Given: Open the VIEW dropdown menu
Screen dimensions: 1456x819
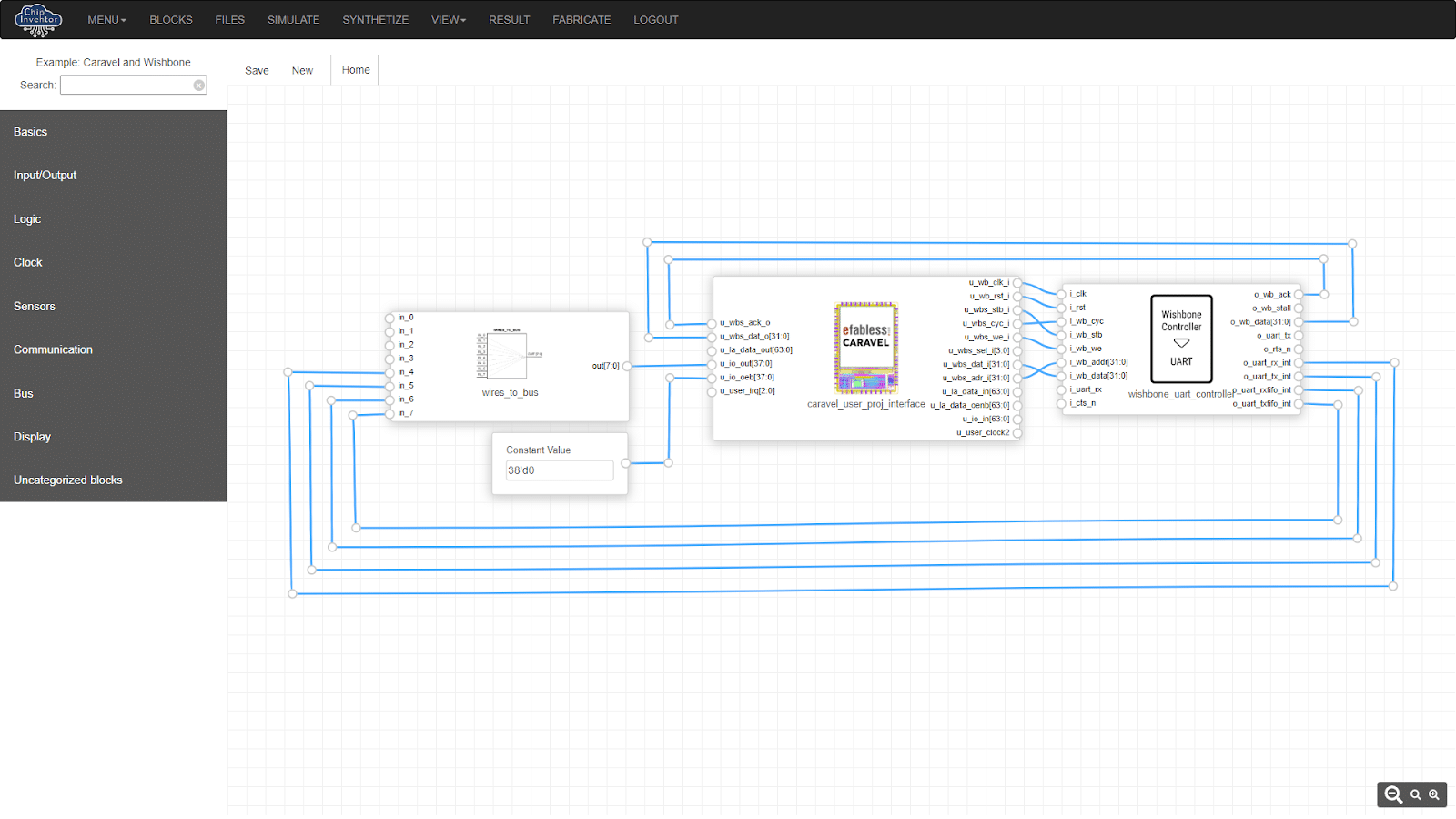Looking at the screenshot, I should click(448, 20).
